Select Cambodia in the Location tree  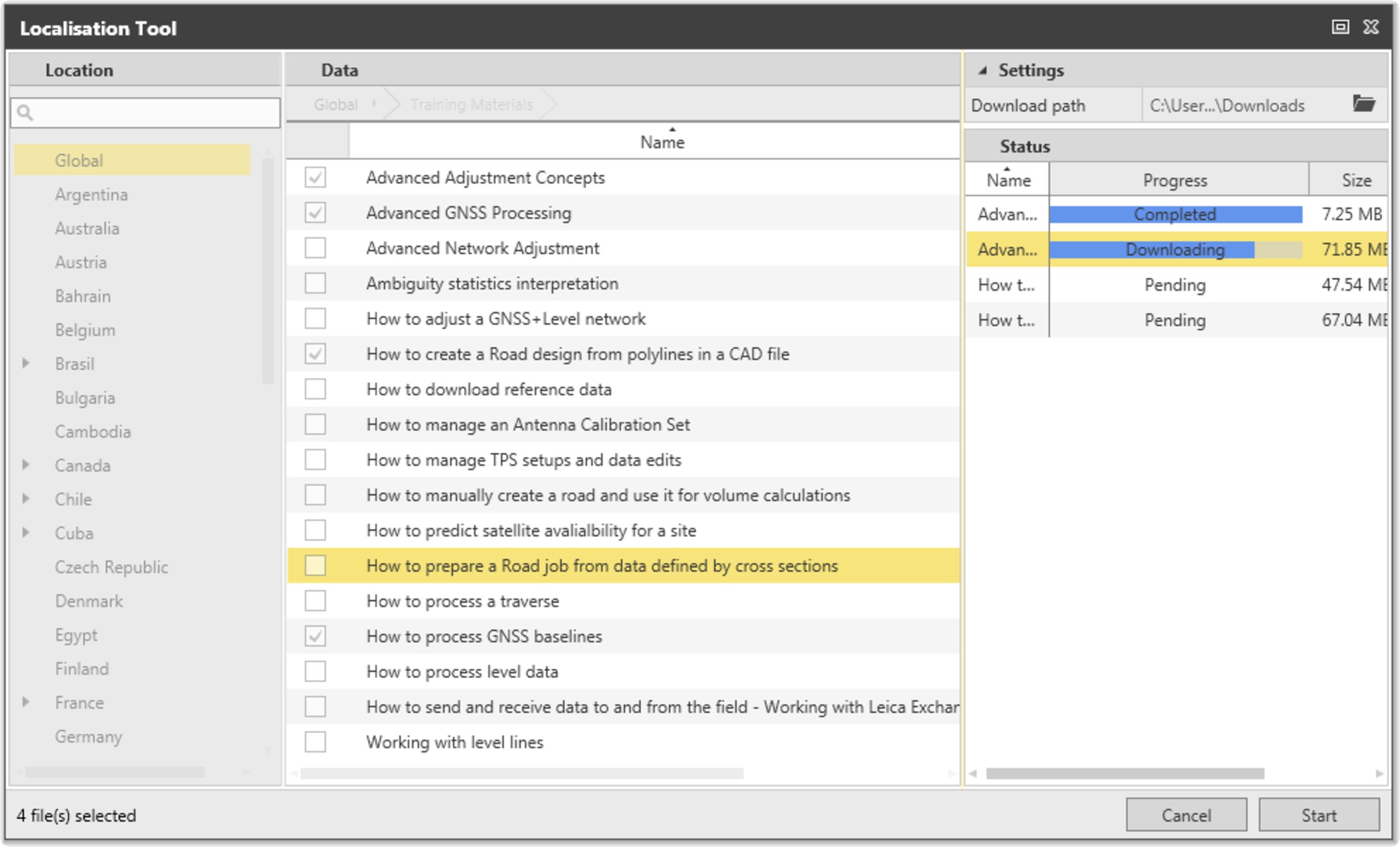tap(93, 431)
